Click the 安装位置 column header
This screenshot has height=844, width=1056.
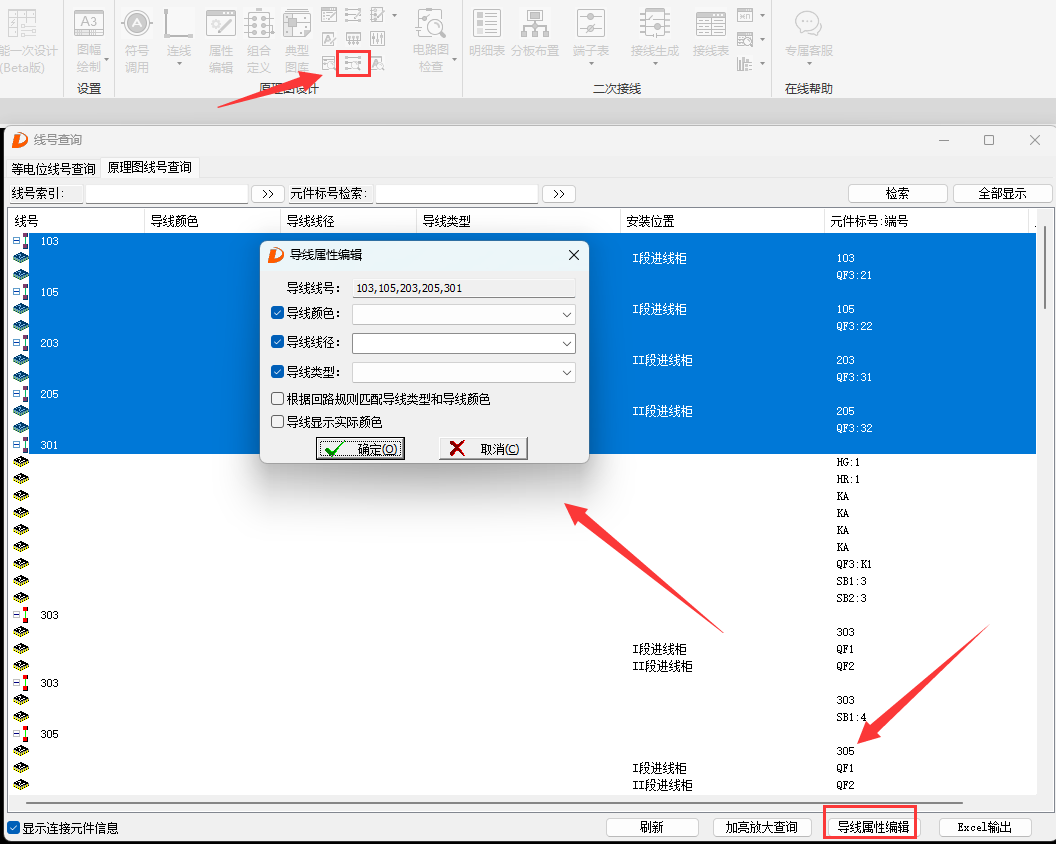tap(722, 221)
